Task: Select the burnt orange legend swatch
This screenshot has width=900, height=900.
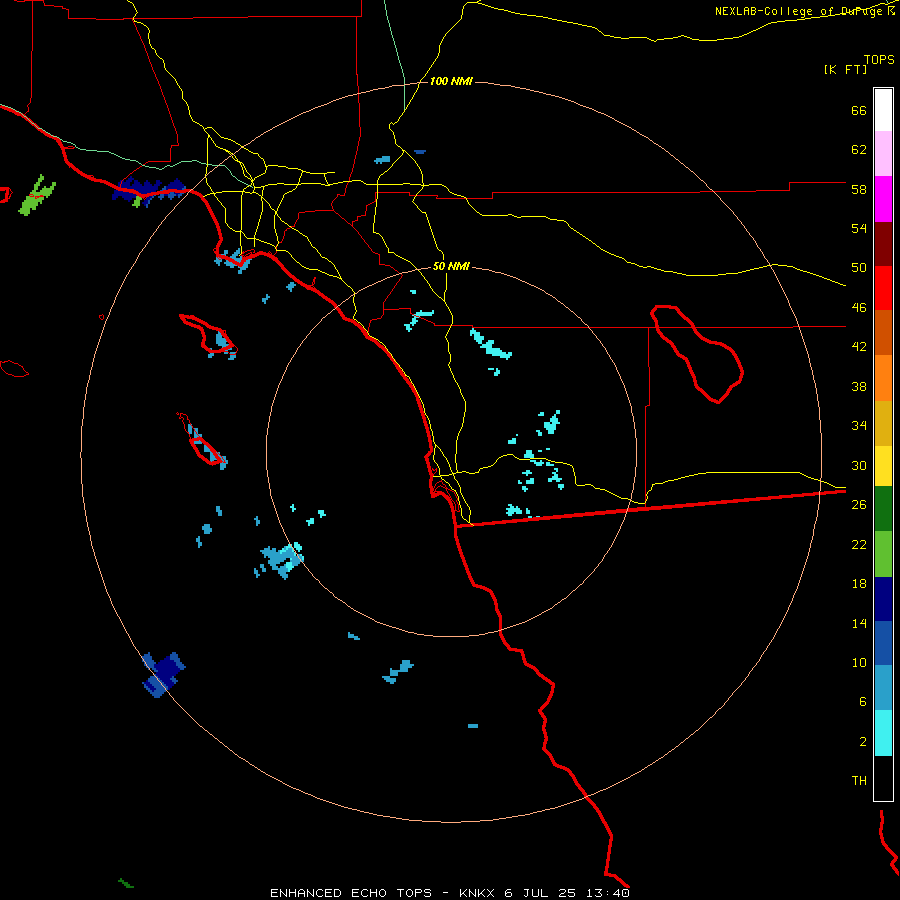Action: (883, 332)
